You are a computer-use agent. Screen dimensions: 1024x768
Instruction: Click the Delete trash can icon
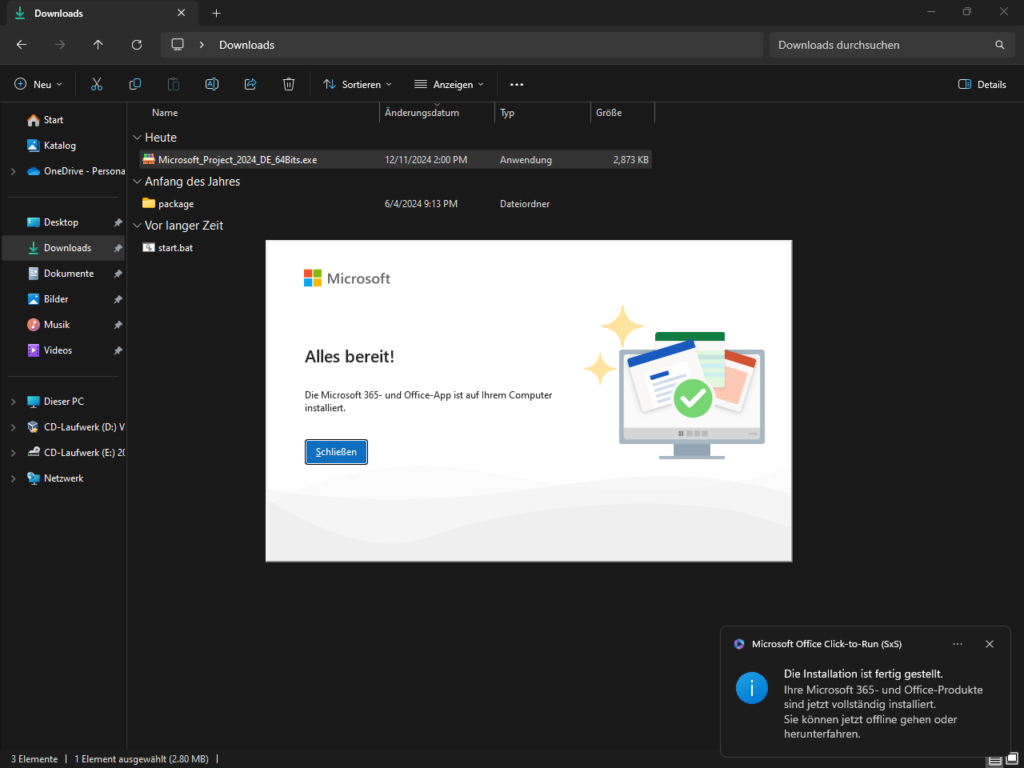(289, 84)
